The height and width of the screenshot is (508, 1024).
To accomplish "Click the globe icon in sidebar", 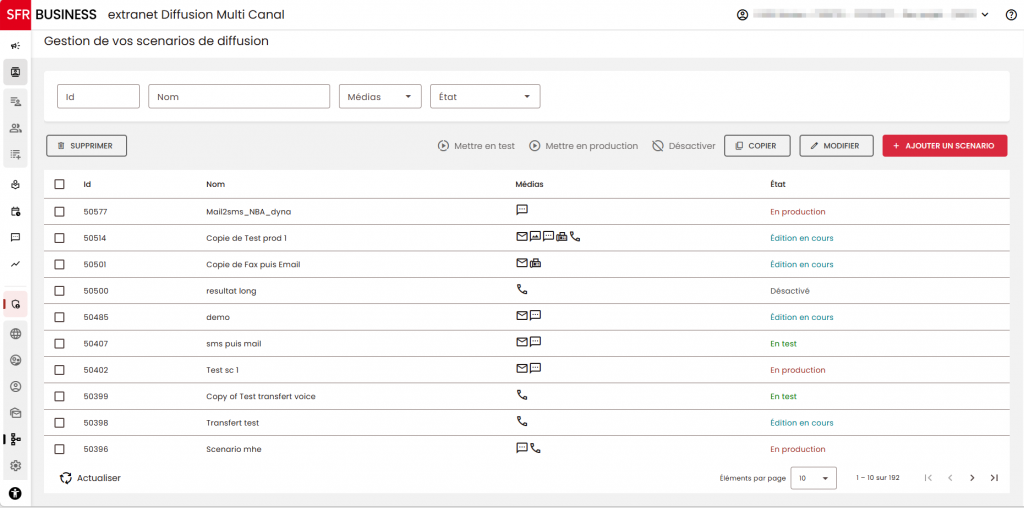I will coord(16,334).
